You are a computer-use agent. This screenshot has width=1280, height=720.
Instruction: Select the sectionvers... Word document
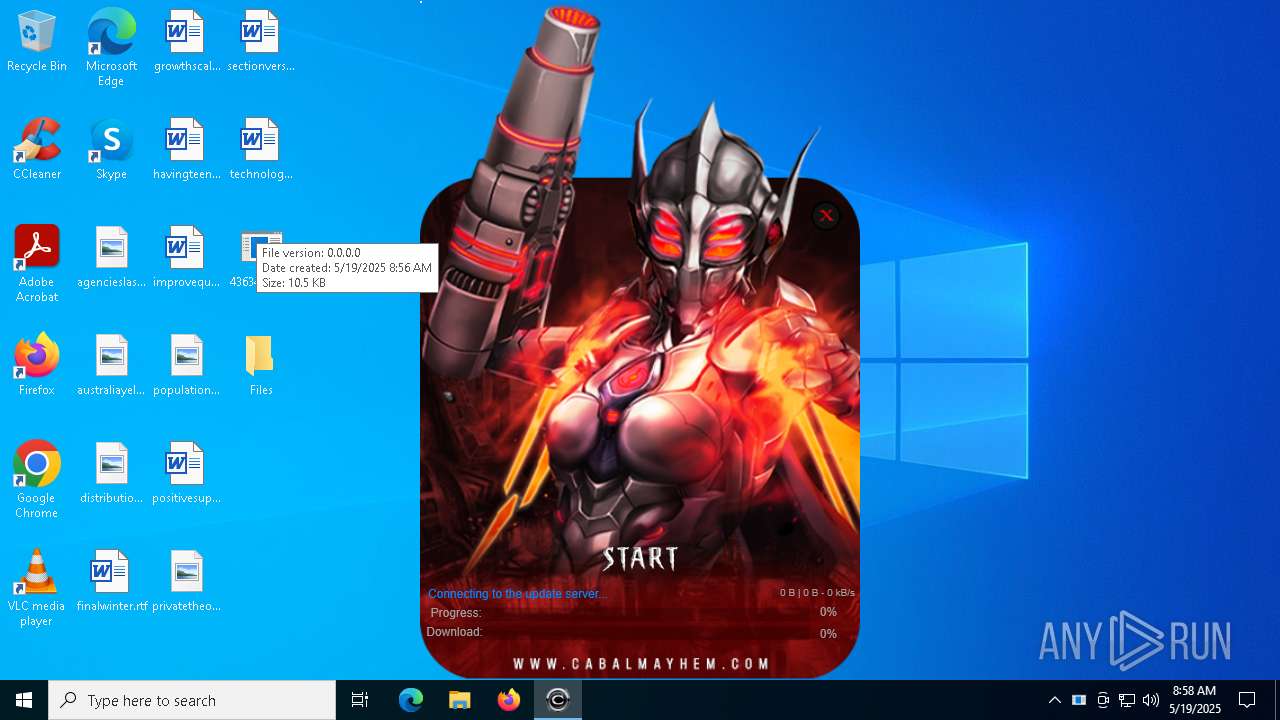click(260, 41)
